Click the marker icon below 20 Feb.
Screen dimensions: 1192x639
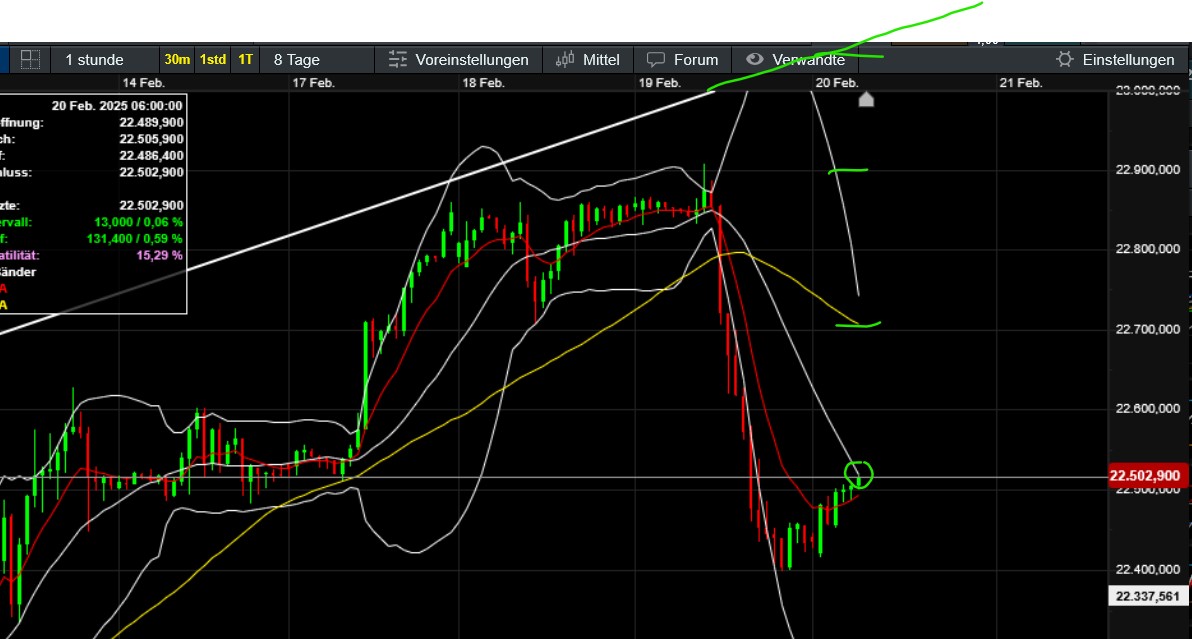866,100
